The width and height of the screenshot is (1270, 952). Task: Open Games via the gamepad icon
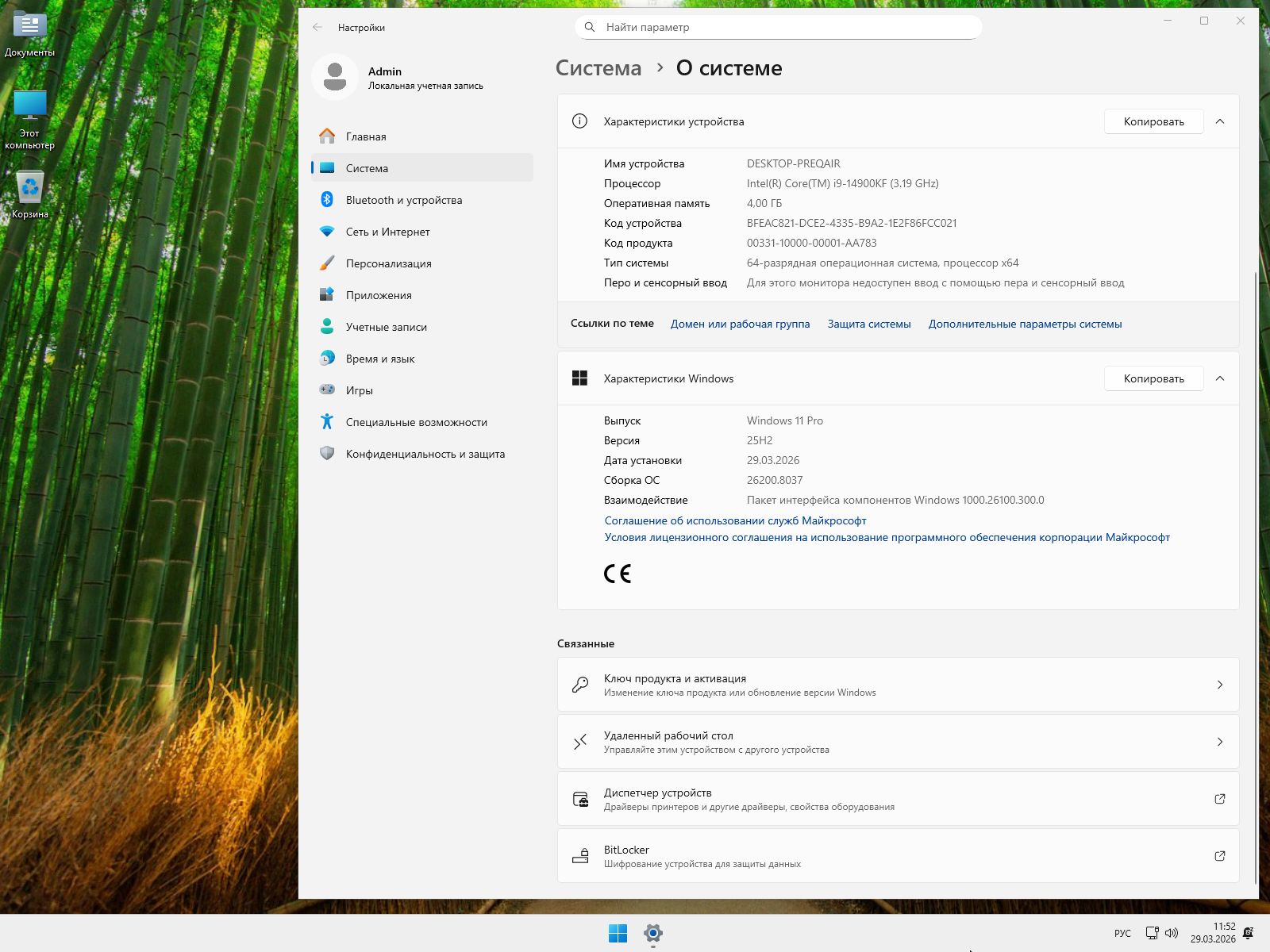(x=327, y=390)
